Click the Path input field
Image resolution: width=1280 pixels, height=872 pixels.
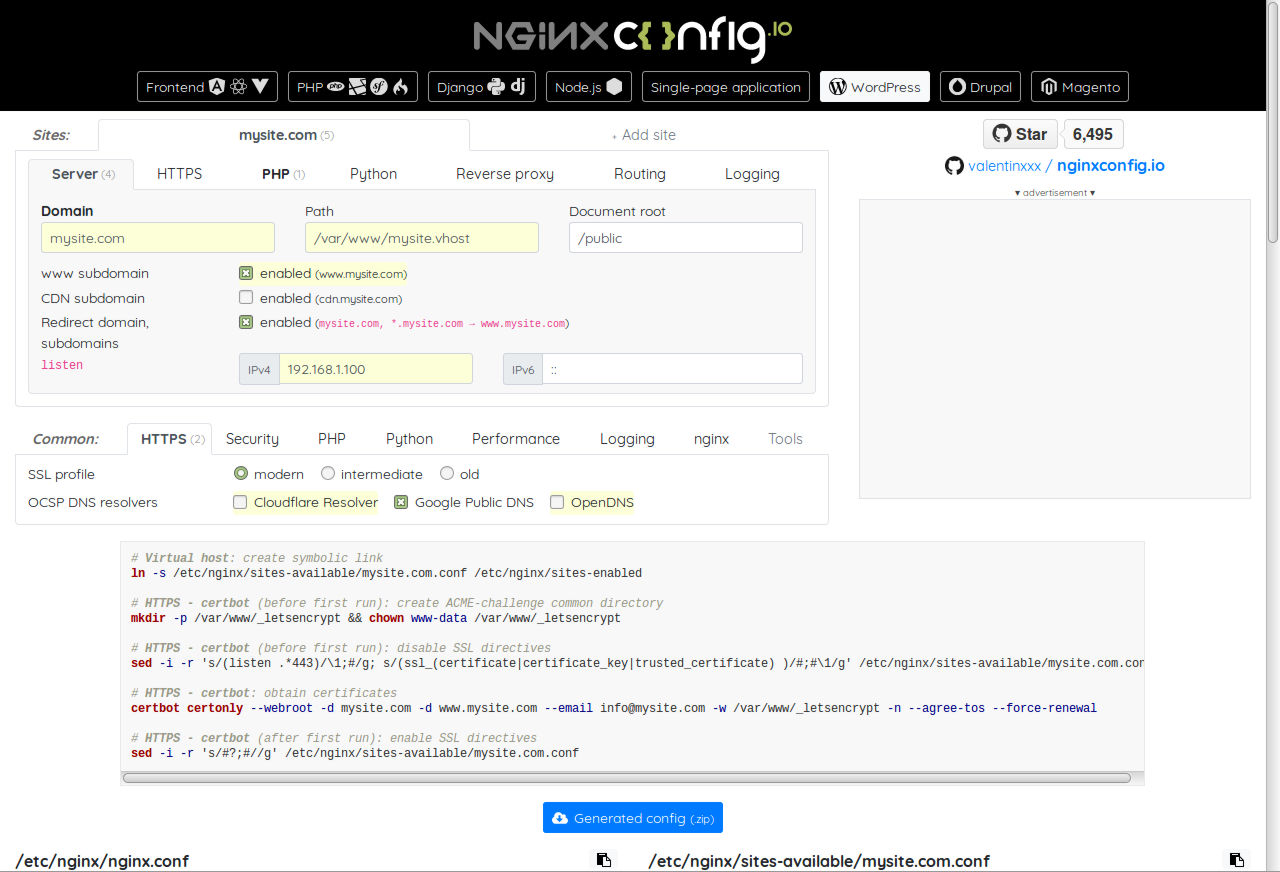pos(422,238)
